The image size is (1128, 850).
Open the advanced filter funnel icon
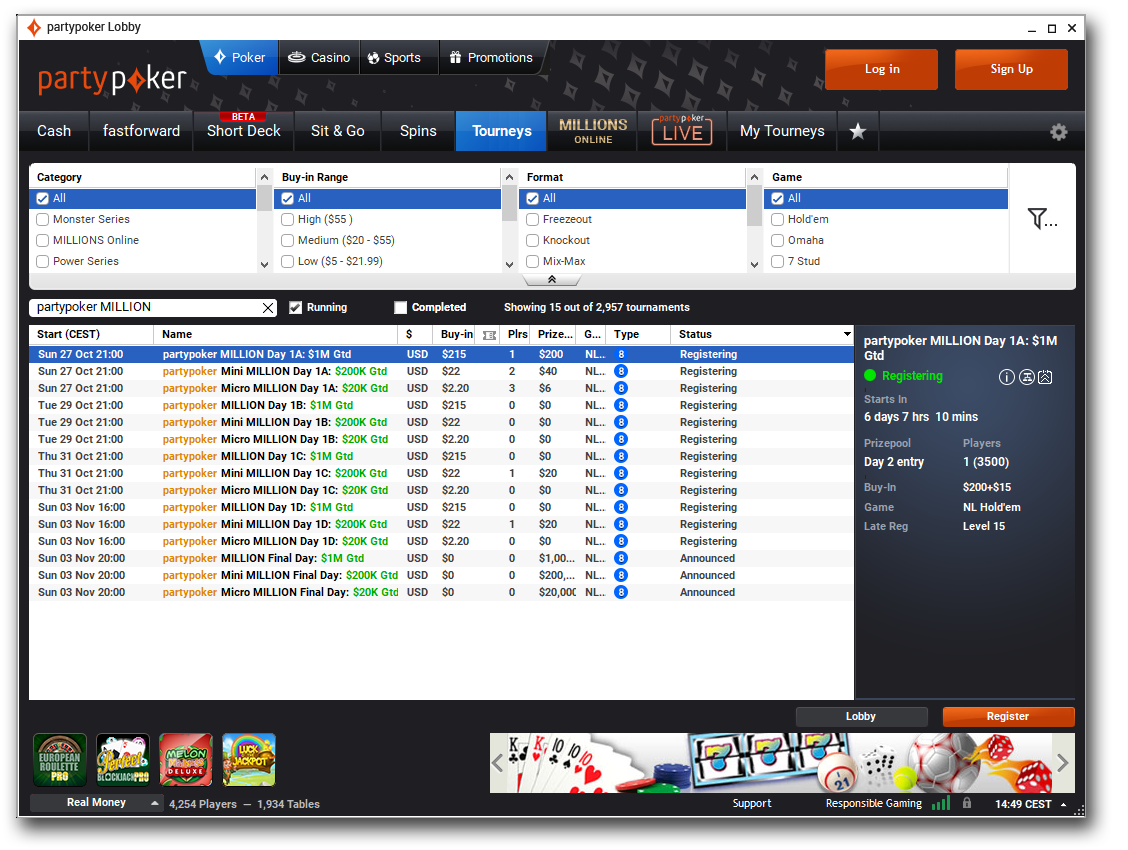pyautogui.click(x=1042, y=219)
